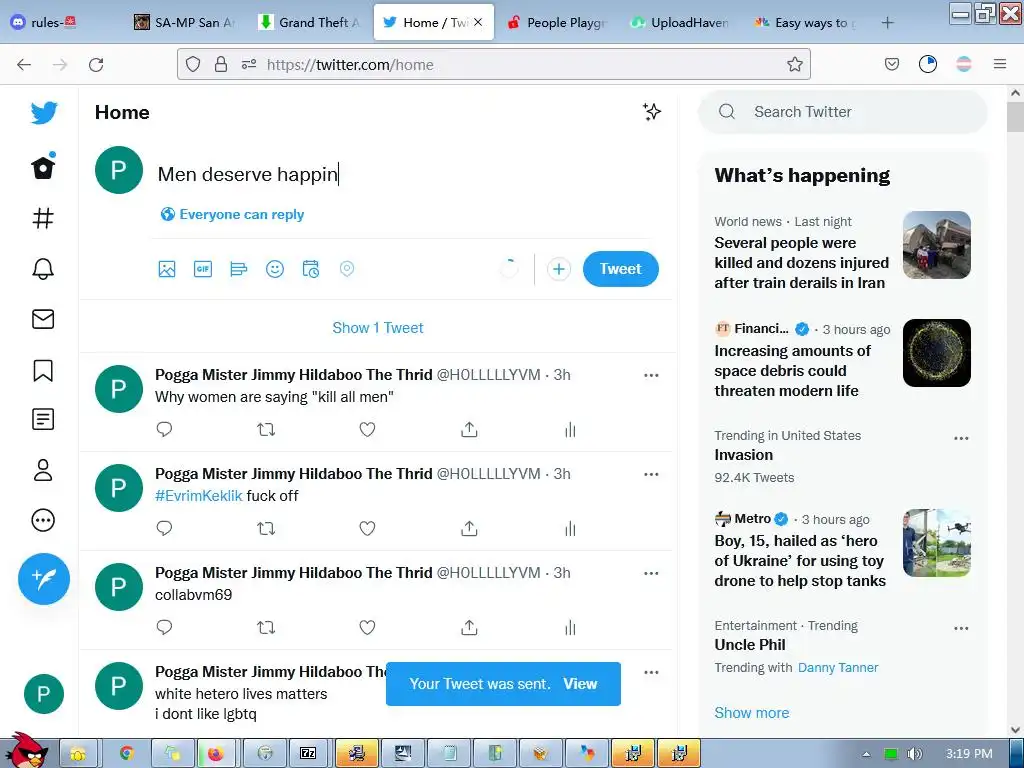Screen dimensions: 1024x768
Task: Add a GIF to the tweet
Action: [x=203, y=268]
